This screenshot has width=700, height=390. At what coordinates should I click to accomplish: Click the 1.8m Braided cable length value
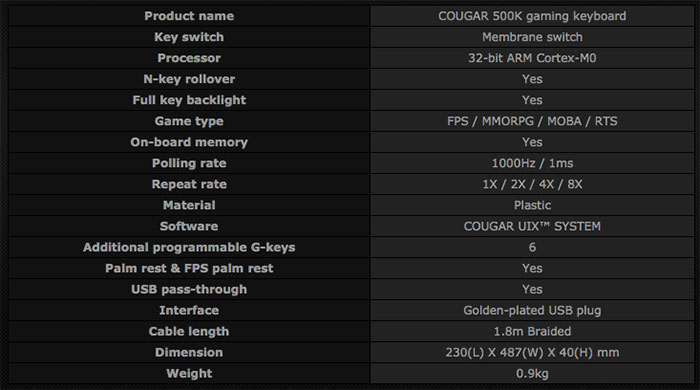coord(532,331)
